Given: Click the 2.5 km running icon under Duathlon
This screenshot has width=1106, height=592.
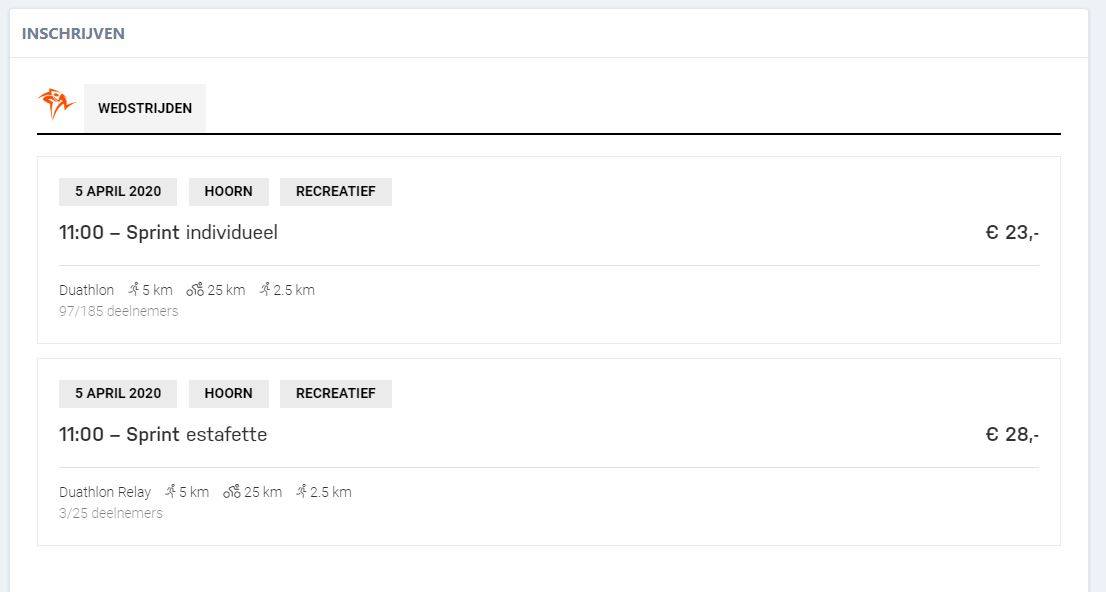Looking at the screenshot, I should (265, 289).
